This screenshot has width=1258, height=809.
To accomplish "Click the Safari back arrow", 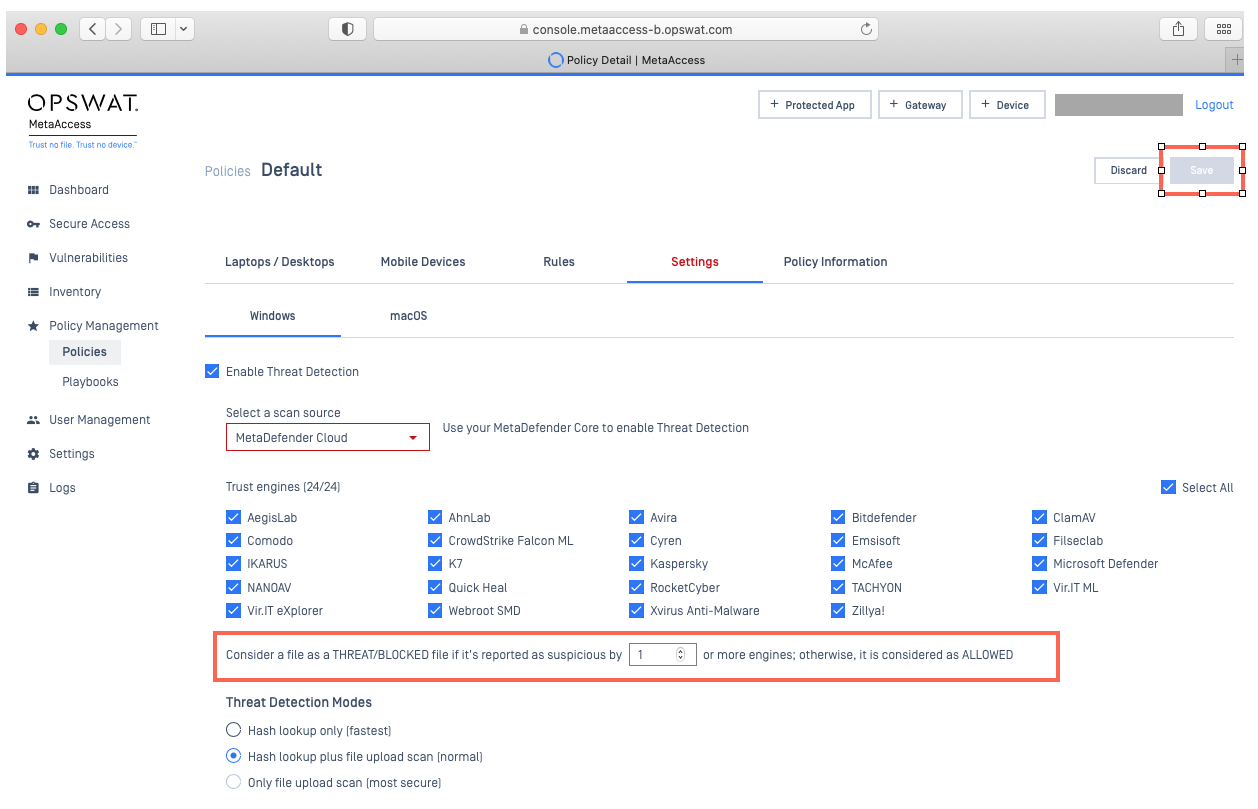I will 93,29.
